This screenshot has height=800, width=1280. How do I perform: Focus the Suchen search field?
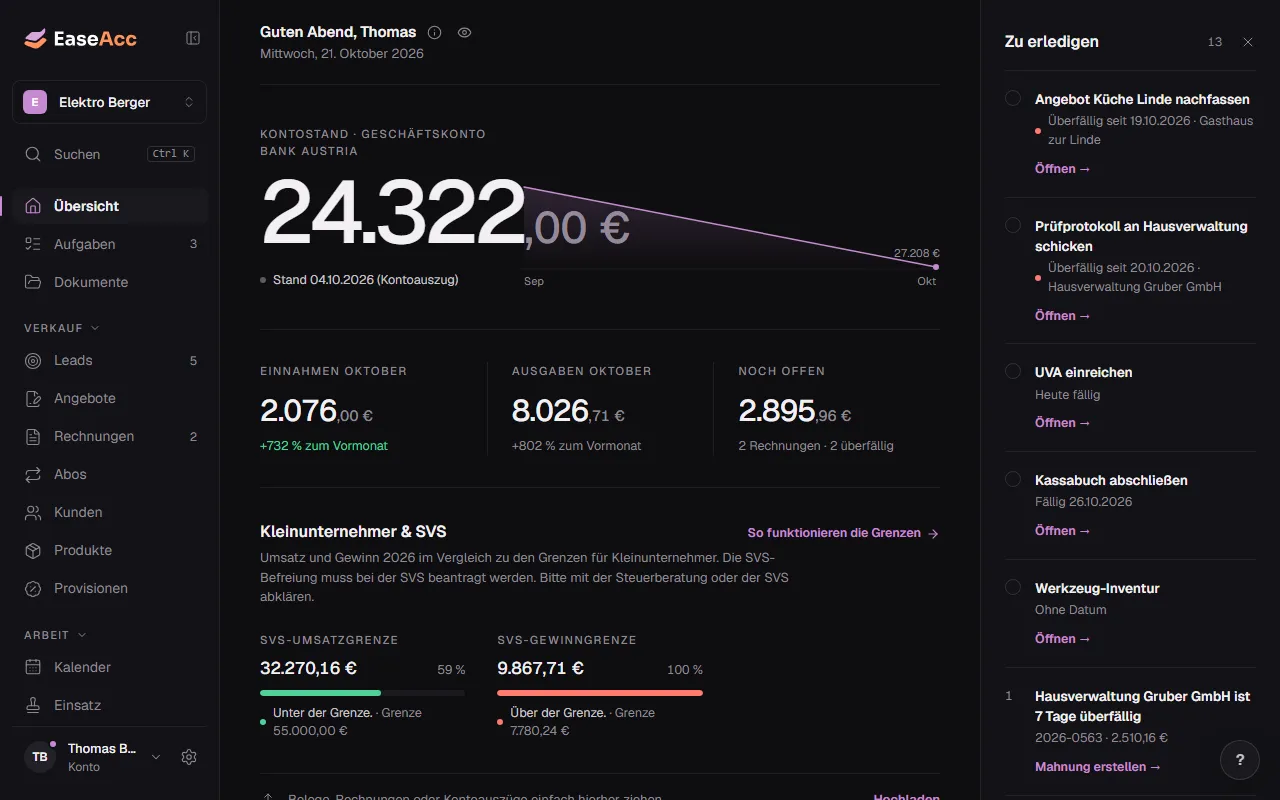[109, 154]
